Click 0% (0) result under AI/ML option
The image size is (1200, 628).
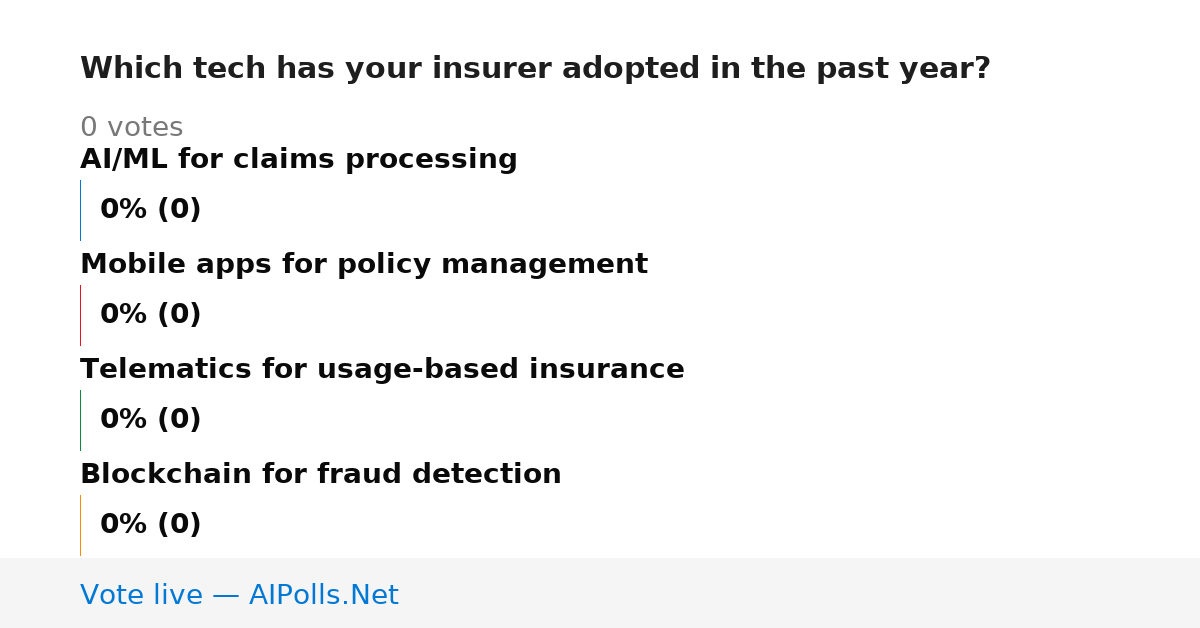[x=150, y=210]
